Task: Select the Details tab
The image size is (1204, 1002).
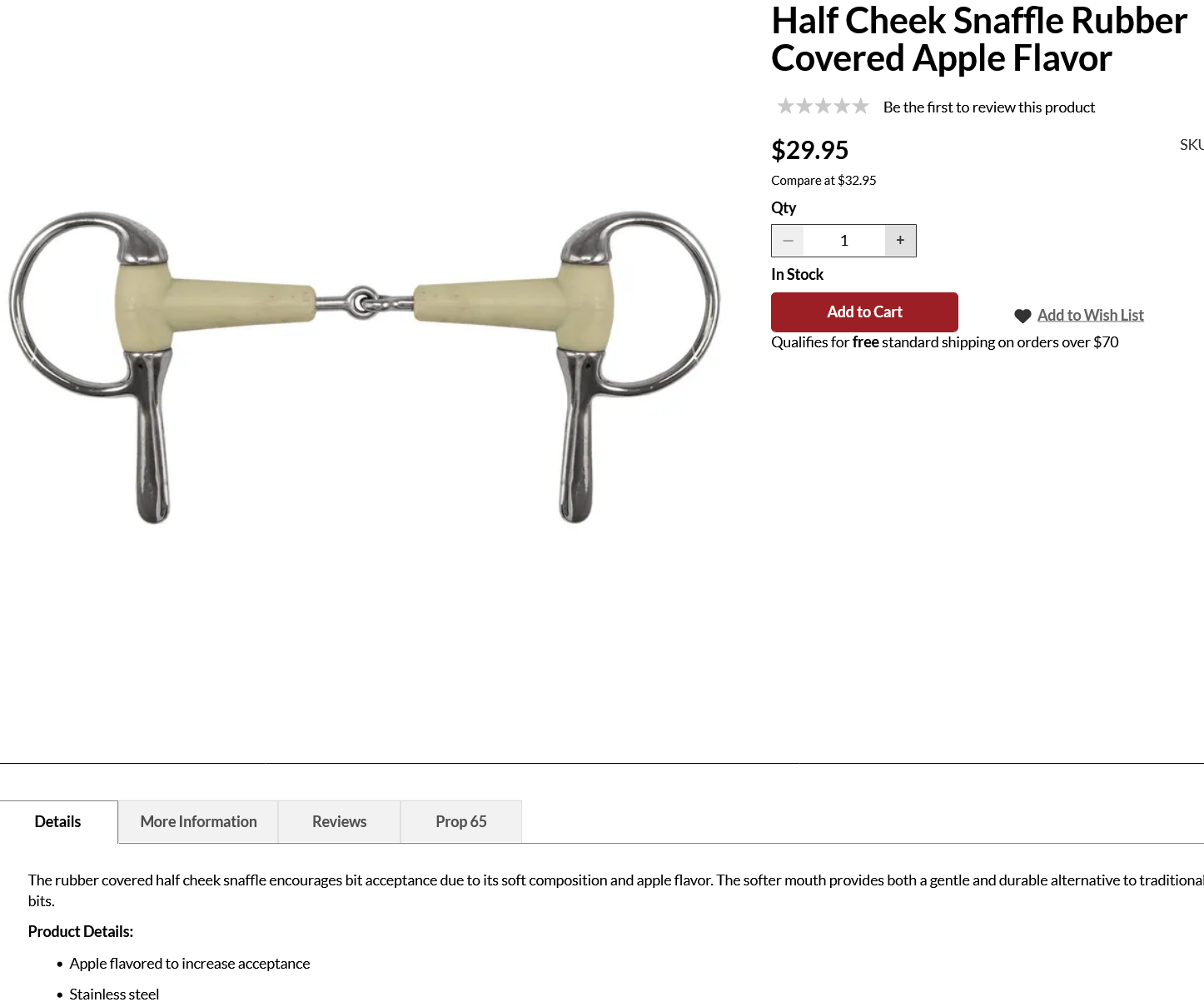Action: click(58, 822)
